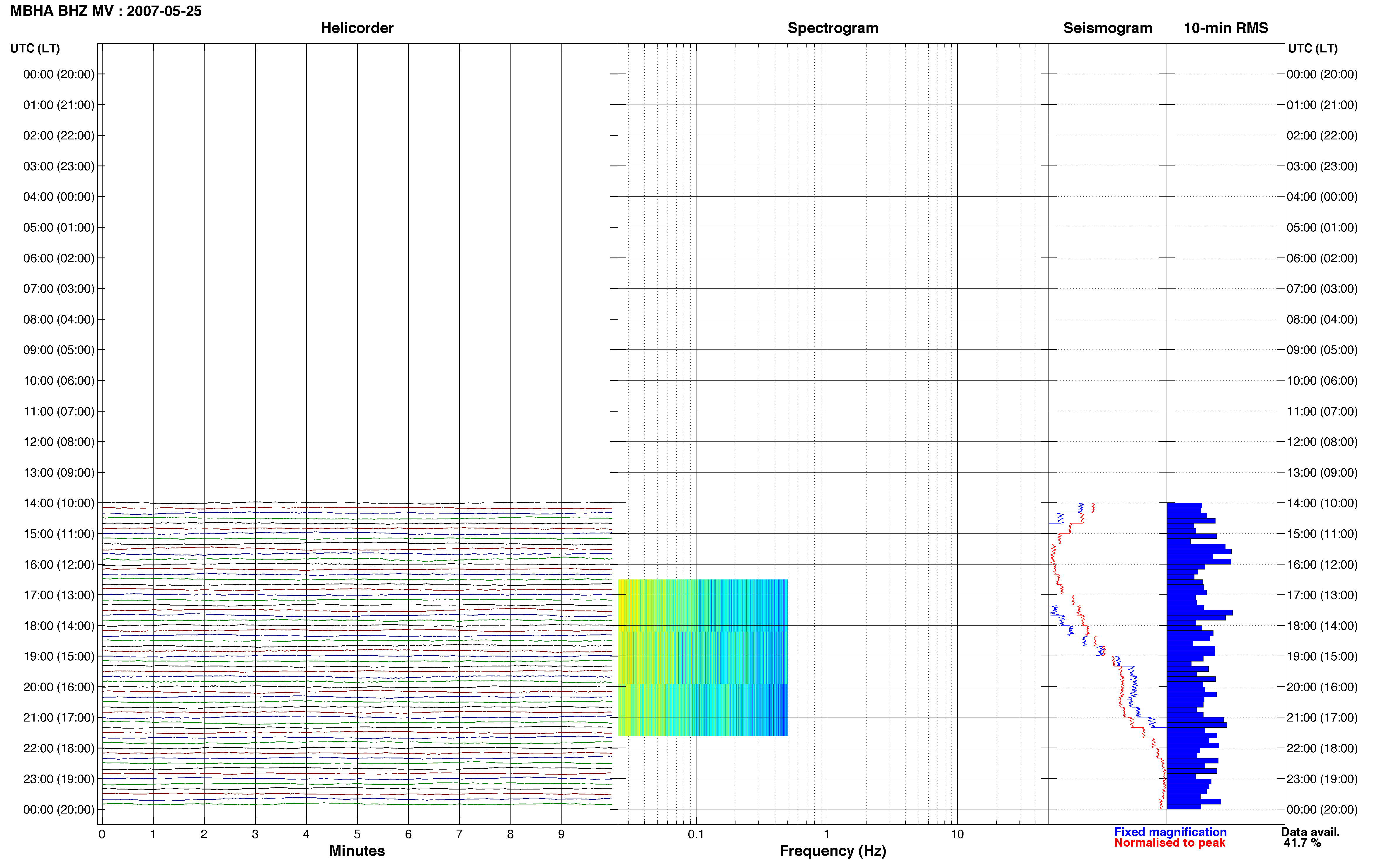Click left axis label '17:00 (13:00)'

[x=59, y=595]
